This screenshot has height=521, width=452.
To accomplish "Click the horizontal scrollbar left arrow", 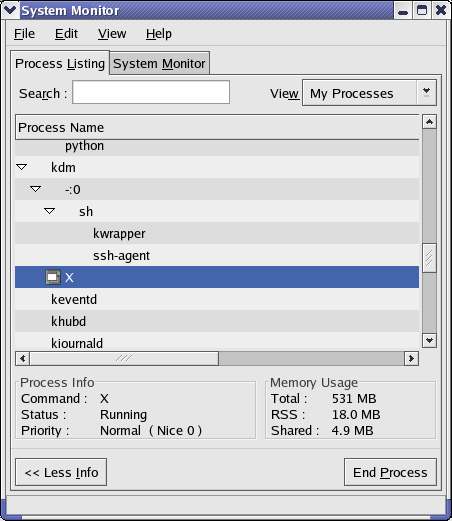I will point(23,358).
